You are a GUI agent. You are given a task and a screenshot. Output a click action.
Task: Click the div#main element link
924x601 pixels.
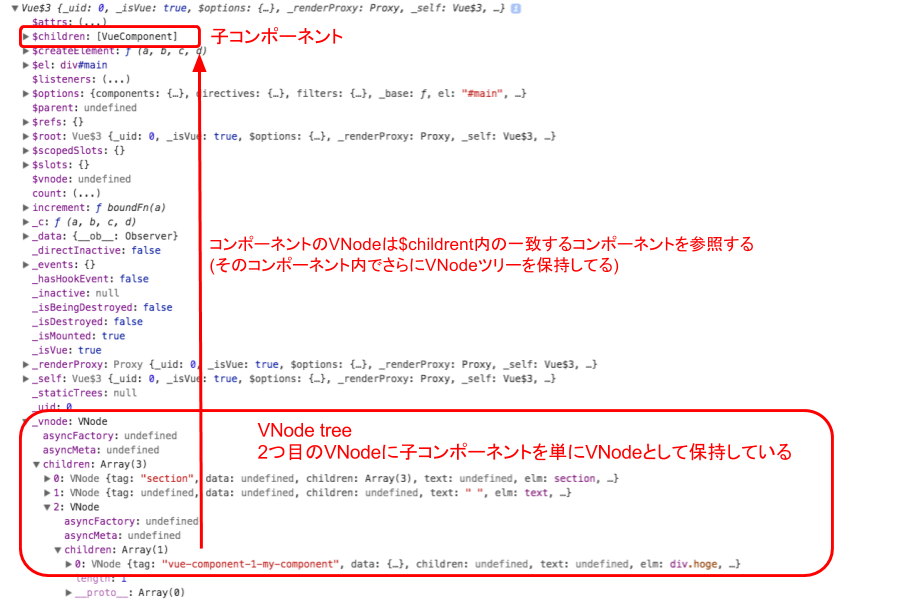[x=84, y=65]
